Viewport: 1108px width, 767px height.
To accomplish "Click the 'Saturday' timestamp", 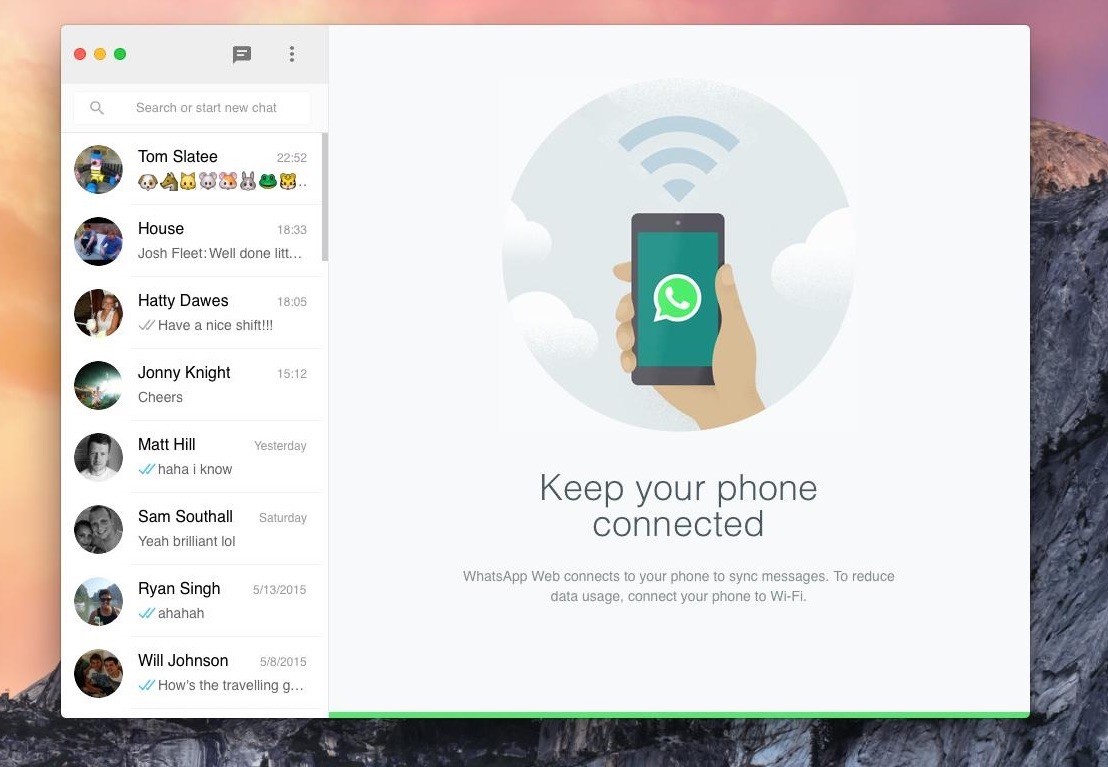I will point(283,518).
